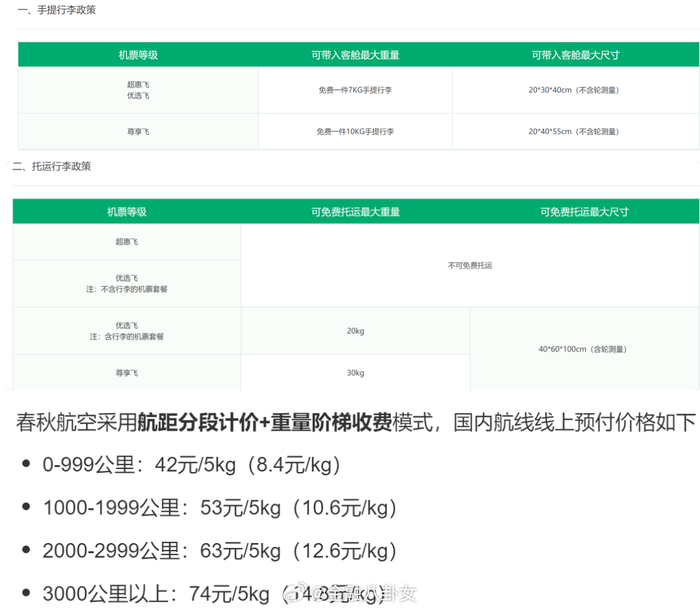Click the bold text '航距分段计价+重量阶梯收费'

(x=264, y=422)
